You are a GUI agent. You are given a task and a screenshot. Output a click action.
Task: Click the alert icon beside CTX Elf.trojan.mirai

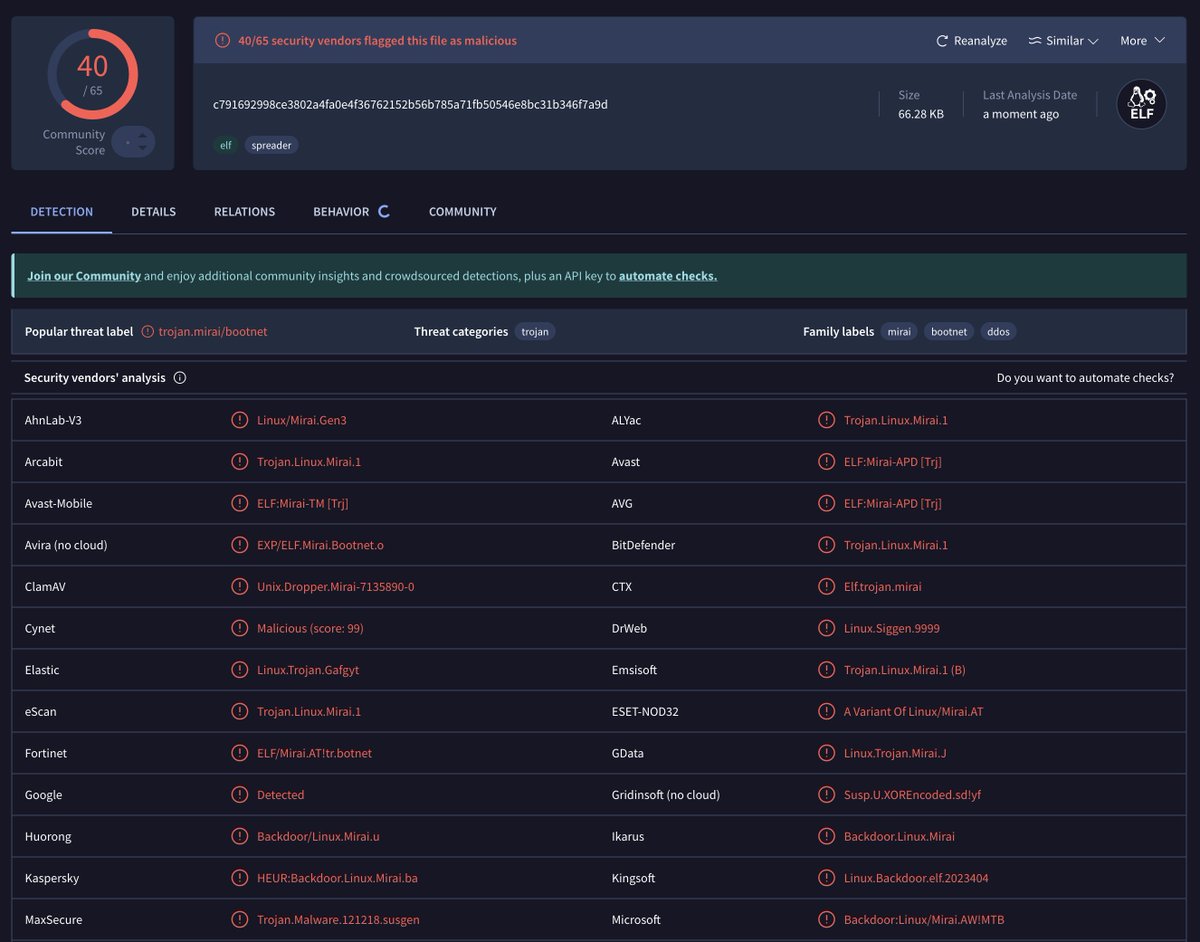(826, 587)
